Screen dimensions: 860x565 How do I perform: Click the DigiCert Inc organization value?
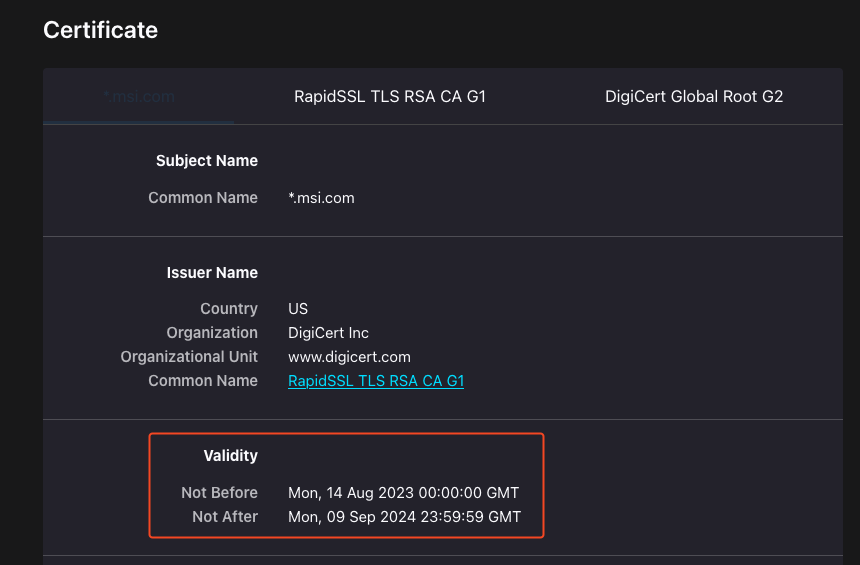point(329,333)
